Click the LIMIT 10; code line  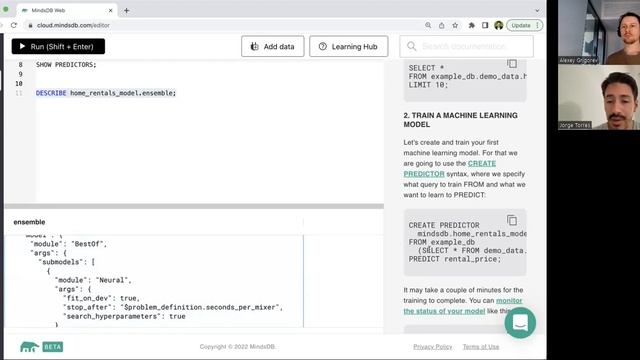tap(428, 85)
